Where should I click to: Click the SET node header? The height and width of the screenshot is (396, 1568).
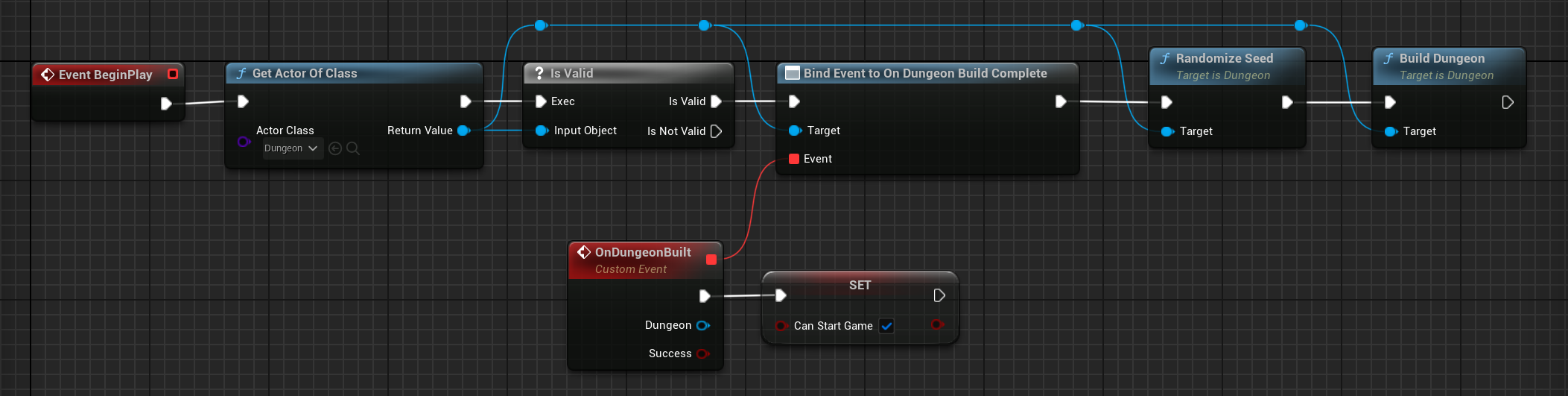(860, 285)
